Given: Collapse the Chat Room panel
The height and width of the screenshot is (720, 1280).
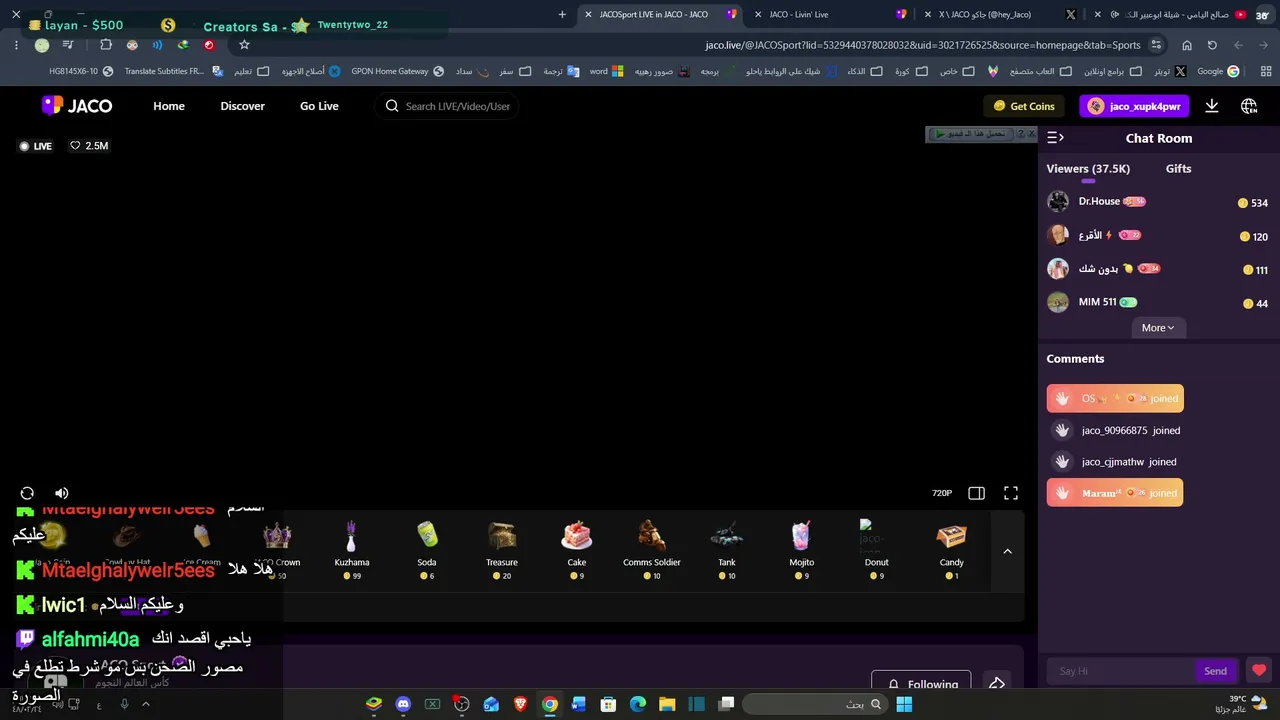Looking at the screenshot, I should click(1055, 138).
